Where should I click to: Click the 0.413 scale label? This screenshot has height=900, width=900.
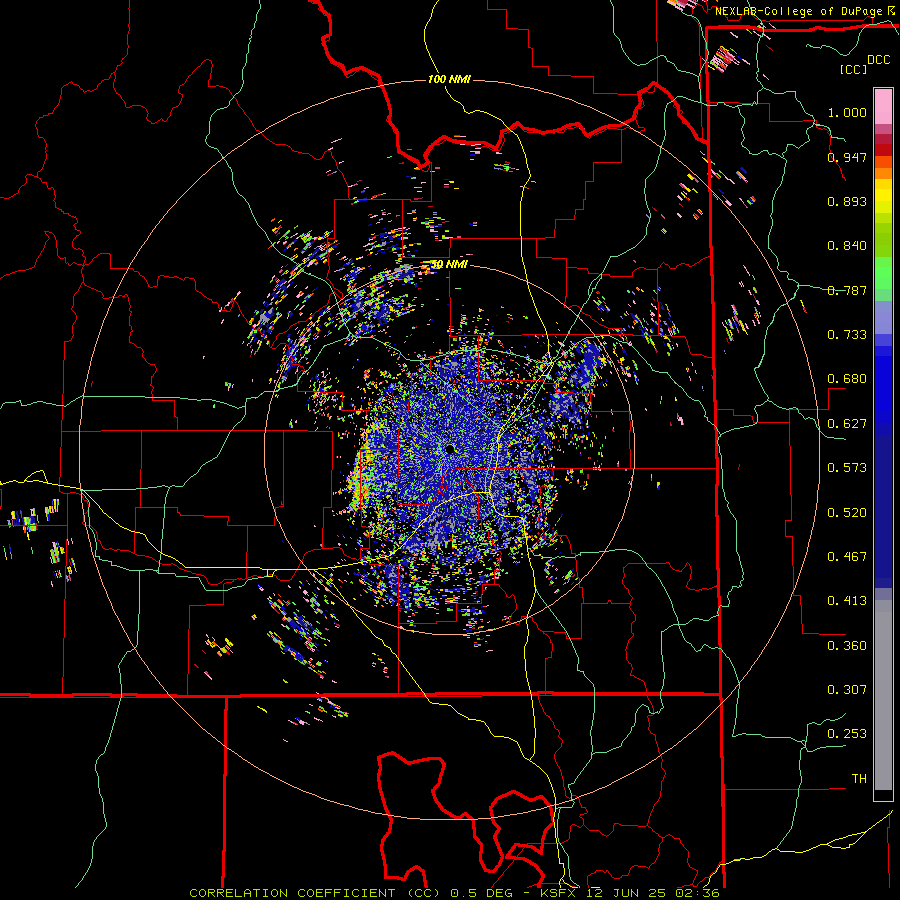[847, 601]
